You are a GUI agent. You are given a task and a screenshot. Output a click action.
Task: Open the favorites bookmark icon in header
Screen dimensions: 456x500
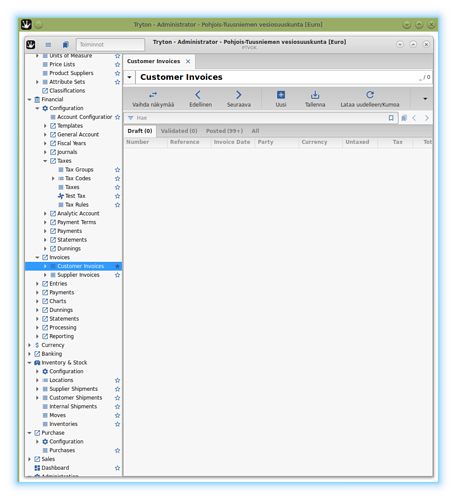click(x=66, y=44)
